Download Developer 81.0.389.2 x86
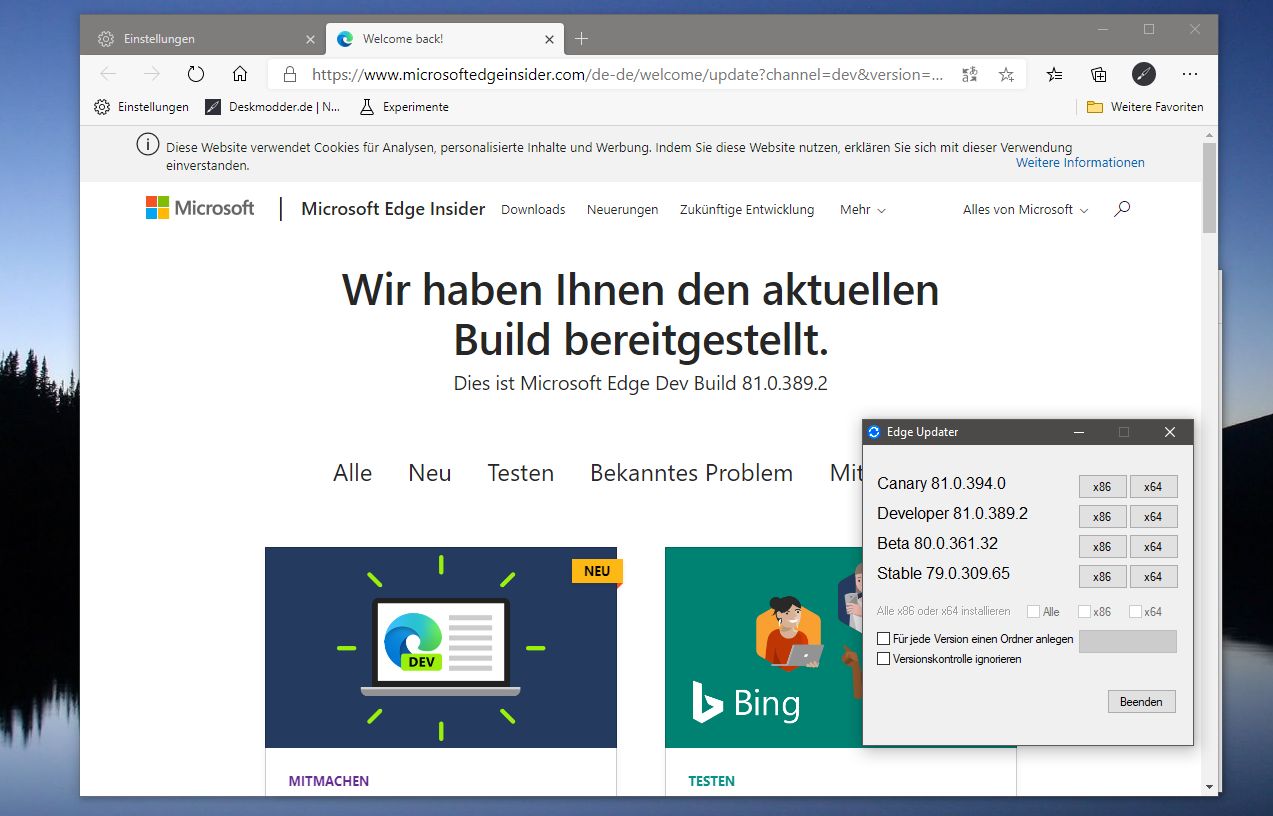1273x816 pixels. click(x=1102, y=517)
